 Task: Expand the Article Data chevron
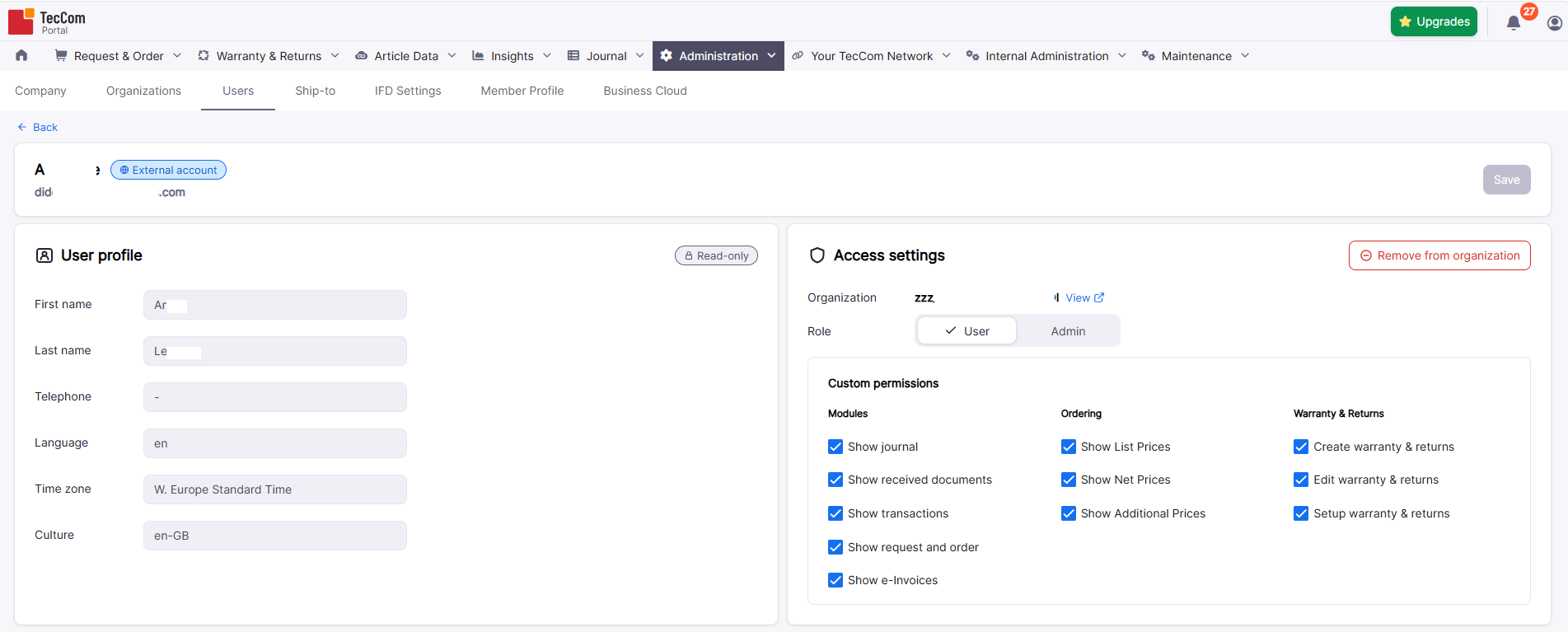452,55
